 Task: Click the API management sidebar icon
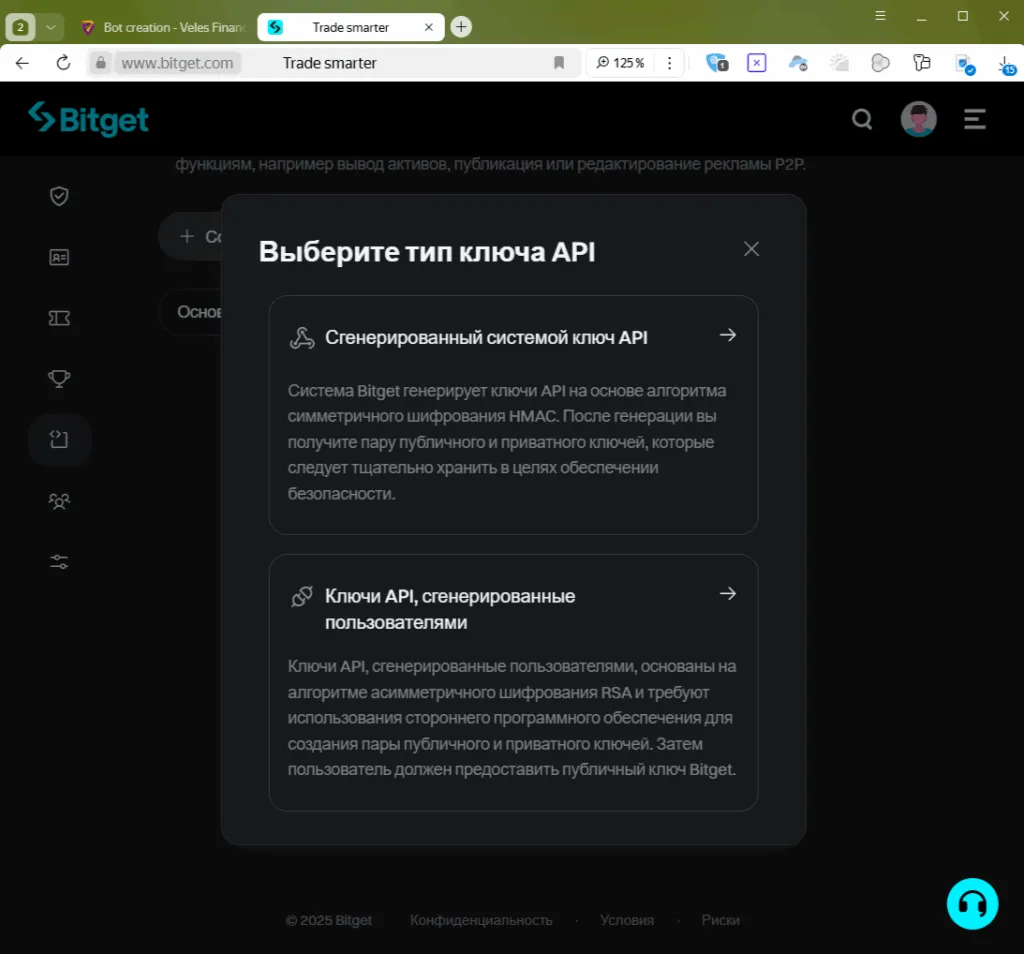[59, 440]
